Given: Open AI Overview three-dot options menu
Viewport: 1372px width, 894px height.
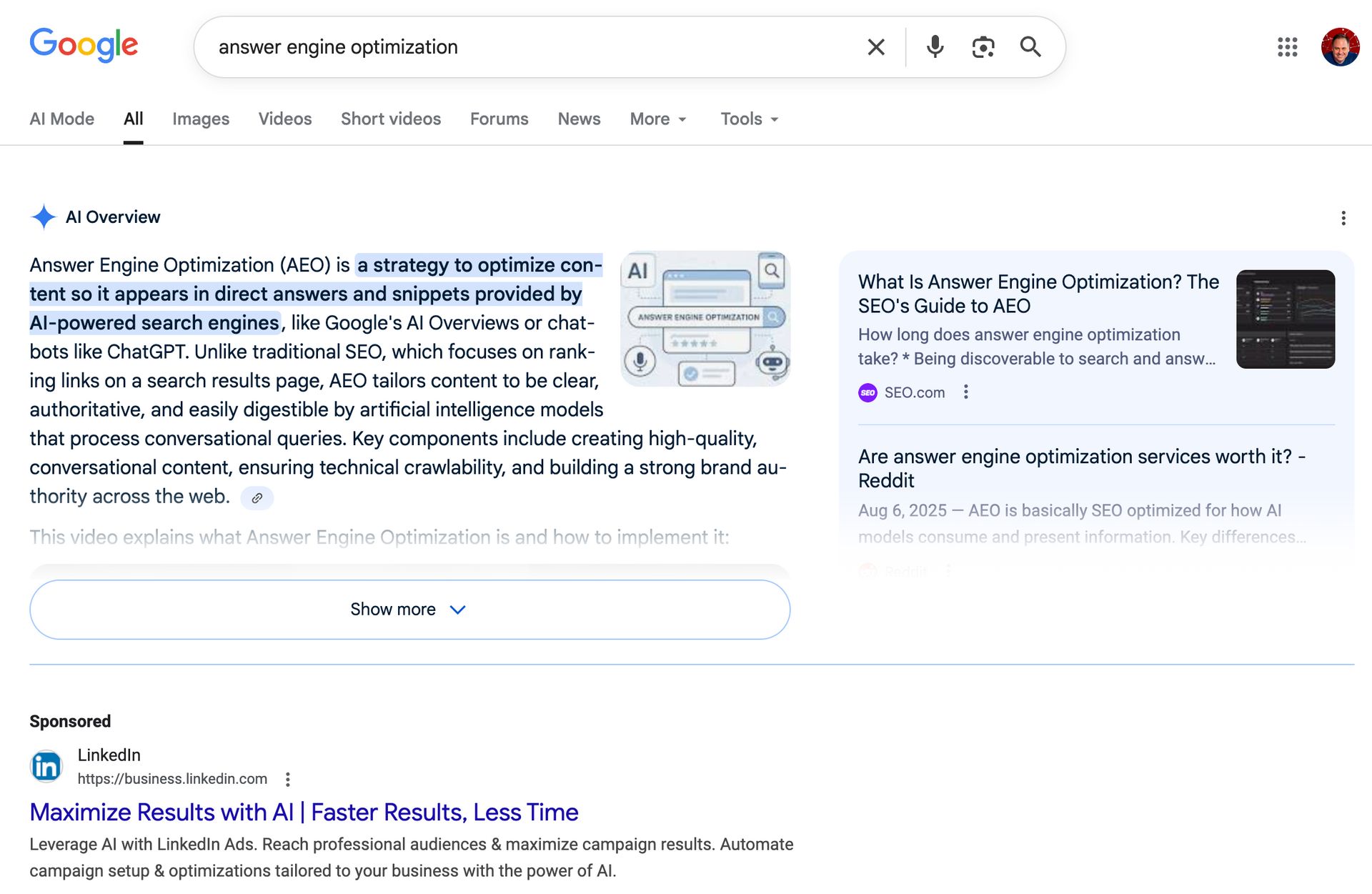Looking at the screenshot, I should point(1343,218).
